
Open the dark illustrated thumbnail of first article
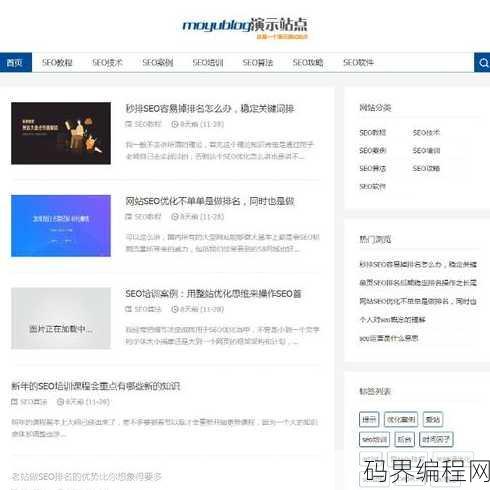pos(61,133)
